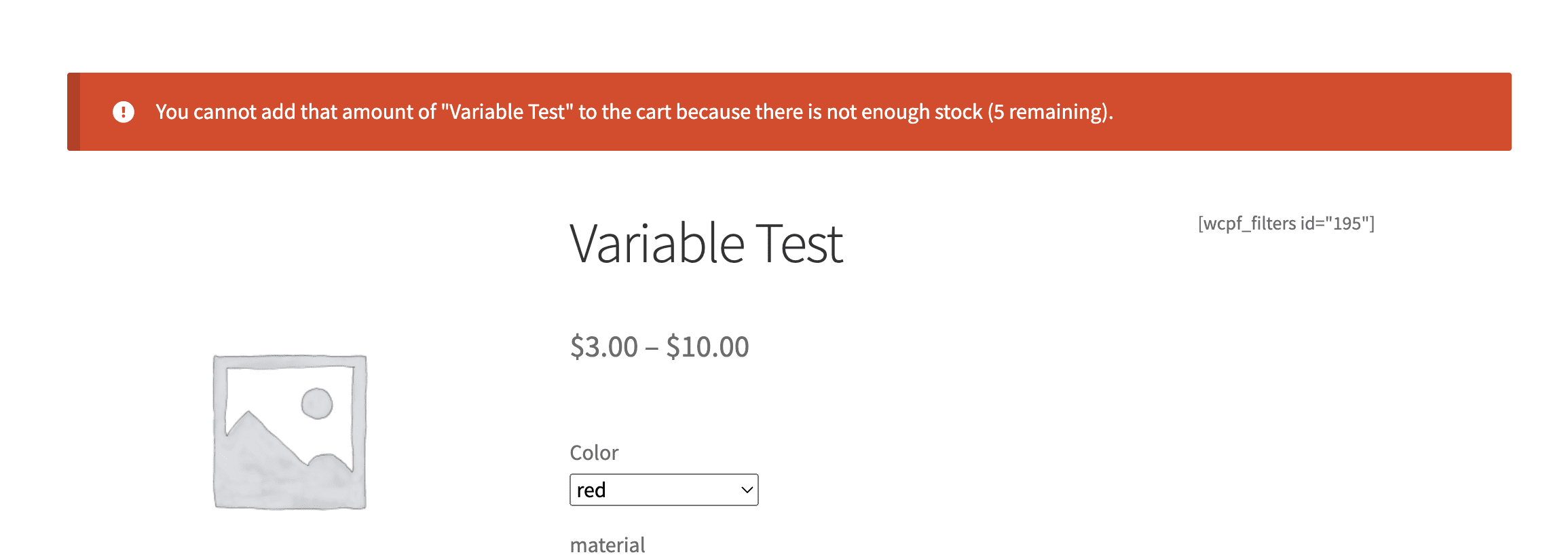Image resolution: width=1568 pixels, height=557 pixels.
Task: Click 'Variable Test' text inside the error message
Action: coord(508,111)
